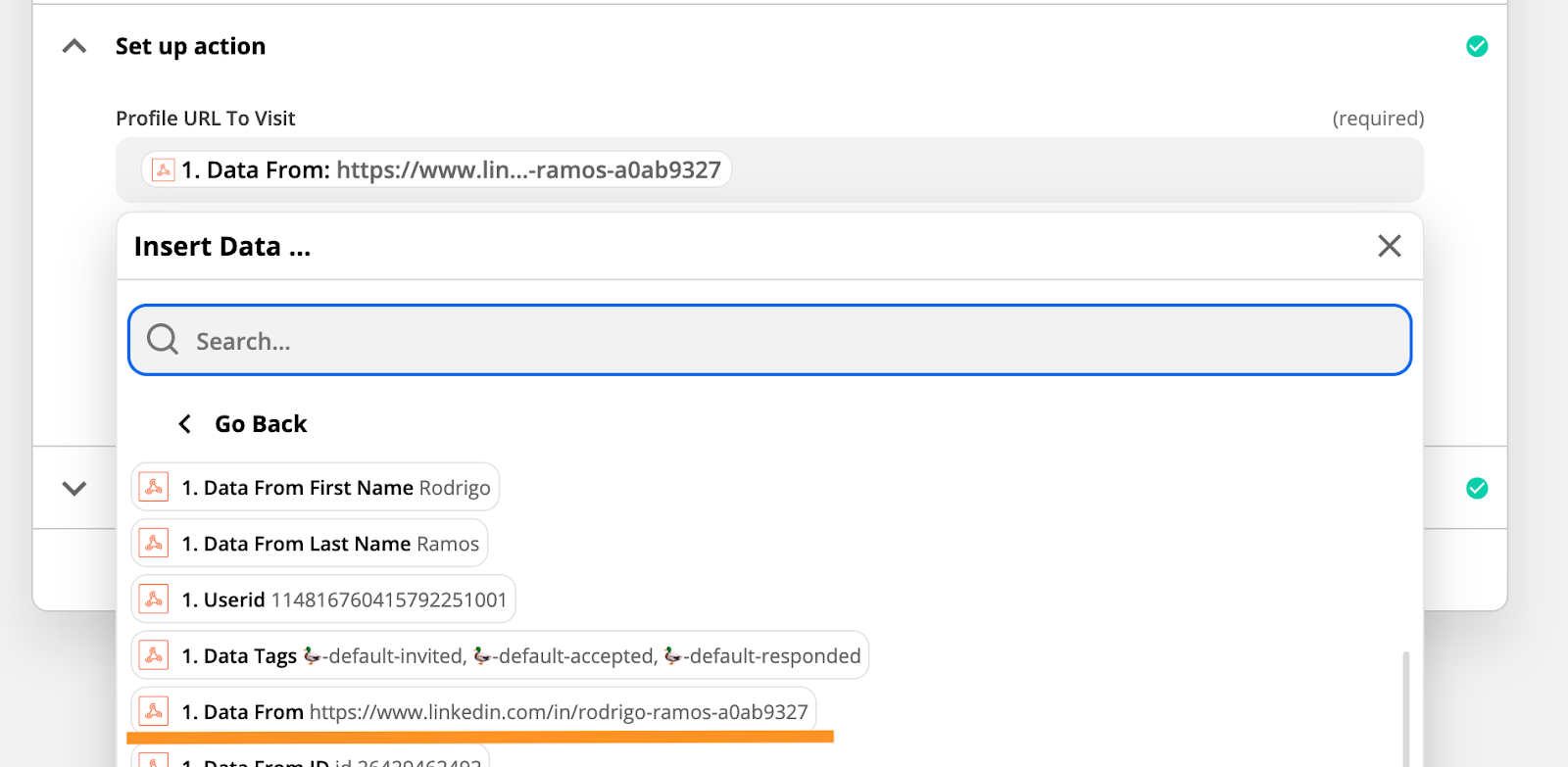This screenshot has height=767, width=1568.
Task: Collapse the Set up action section
Action: click(x=74, y=46)
